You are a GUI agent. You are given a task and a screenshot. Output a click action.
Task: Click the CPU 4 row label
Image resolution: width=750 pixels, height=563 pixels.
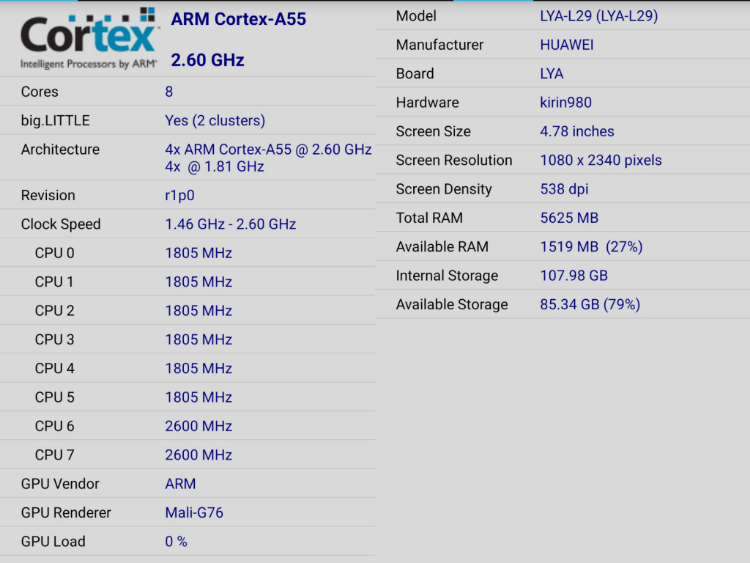(54, 368)
